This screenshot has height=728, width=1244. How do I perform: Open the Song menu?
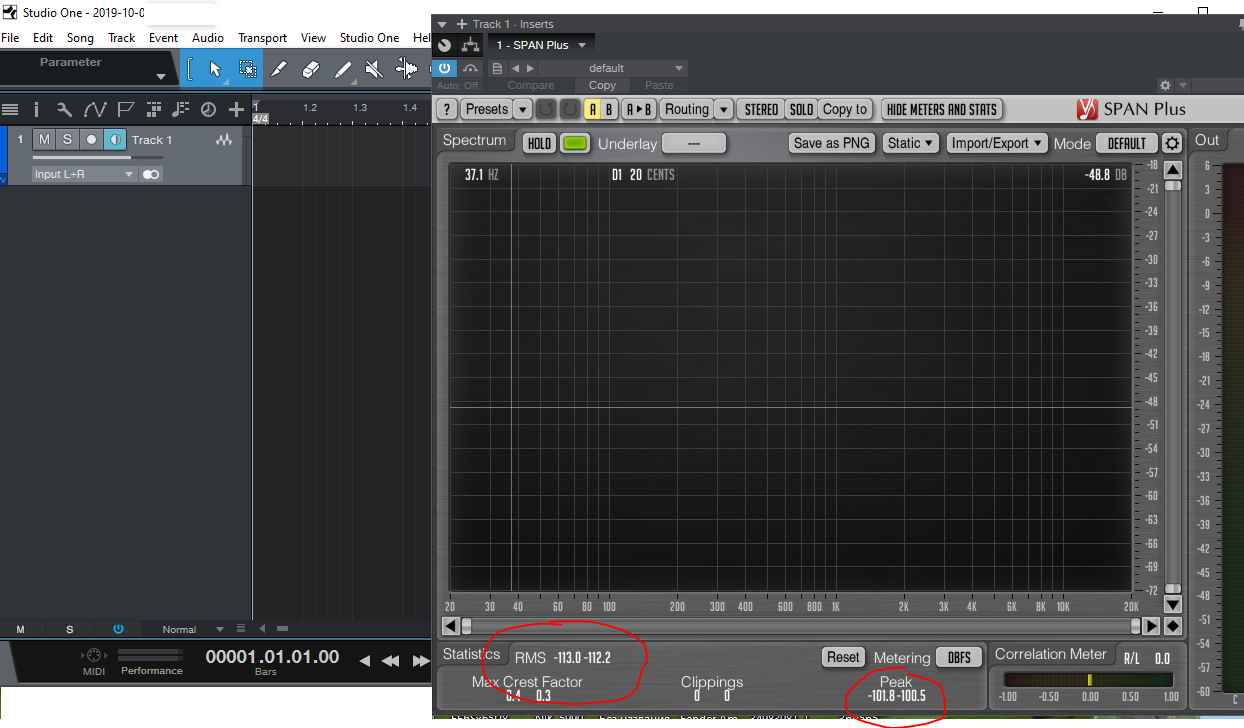point(80,38)
